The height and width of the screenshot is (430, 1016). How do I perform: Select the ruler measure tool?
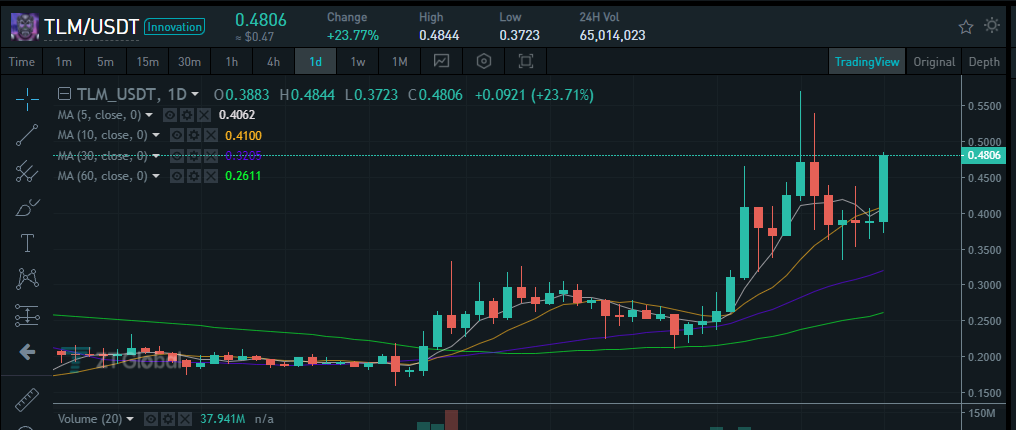(x=27, y=398)
